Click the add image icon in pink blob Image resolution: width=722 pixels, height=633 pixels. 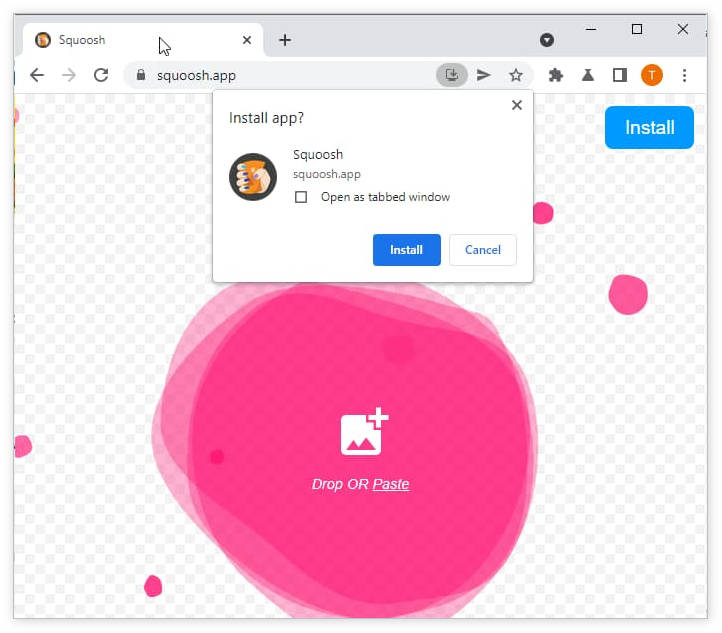pyautogui.click(x=363, y=432)
